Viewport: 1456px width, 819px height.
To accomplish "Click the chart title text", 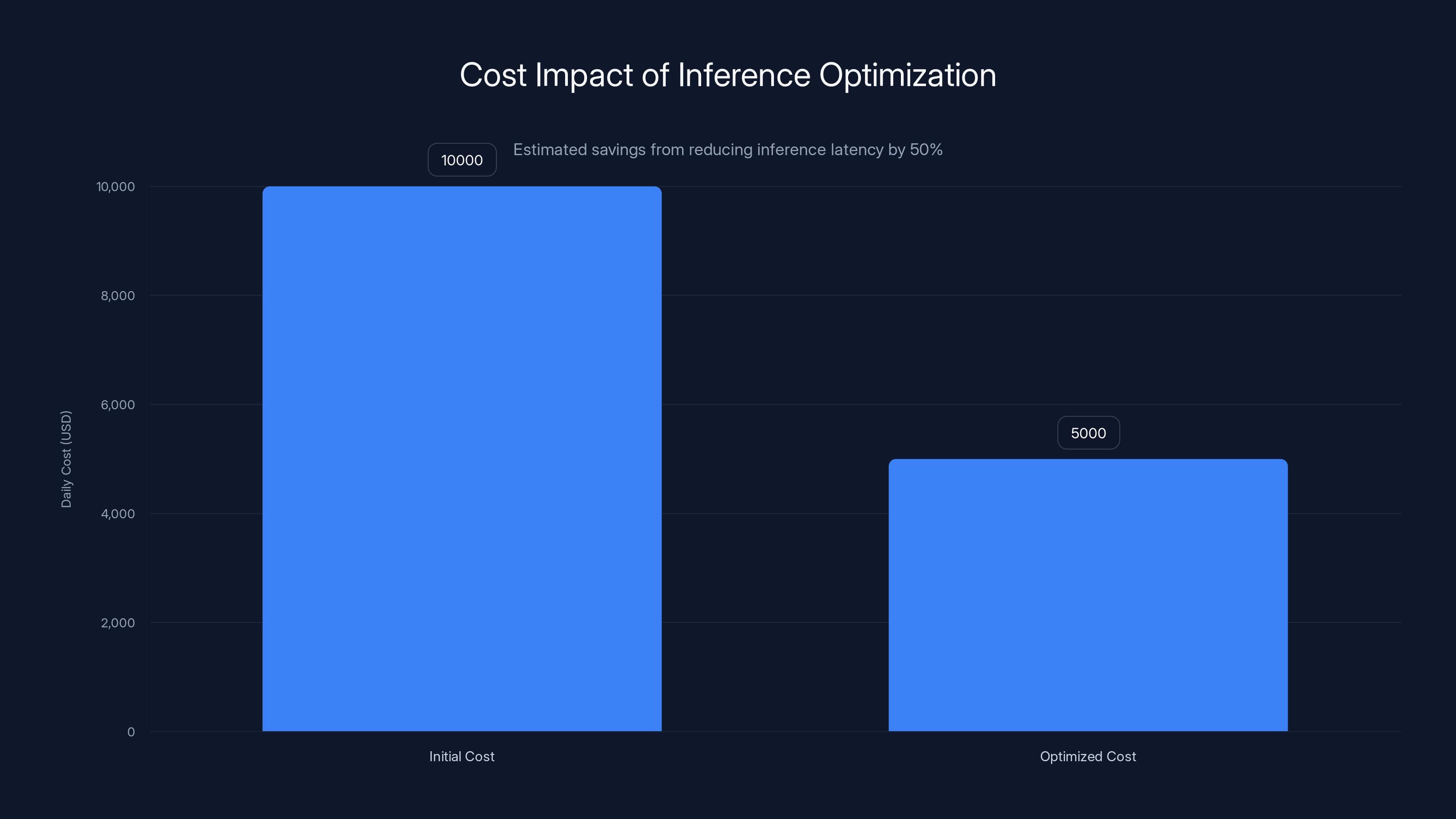I will click(x=728, y=74).
